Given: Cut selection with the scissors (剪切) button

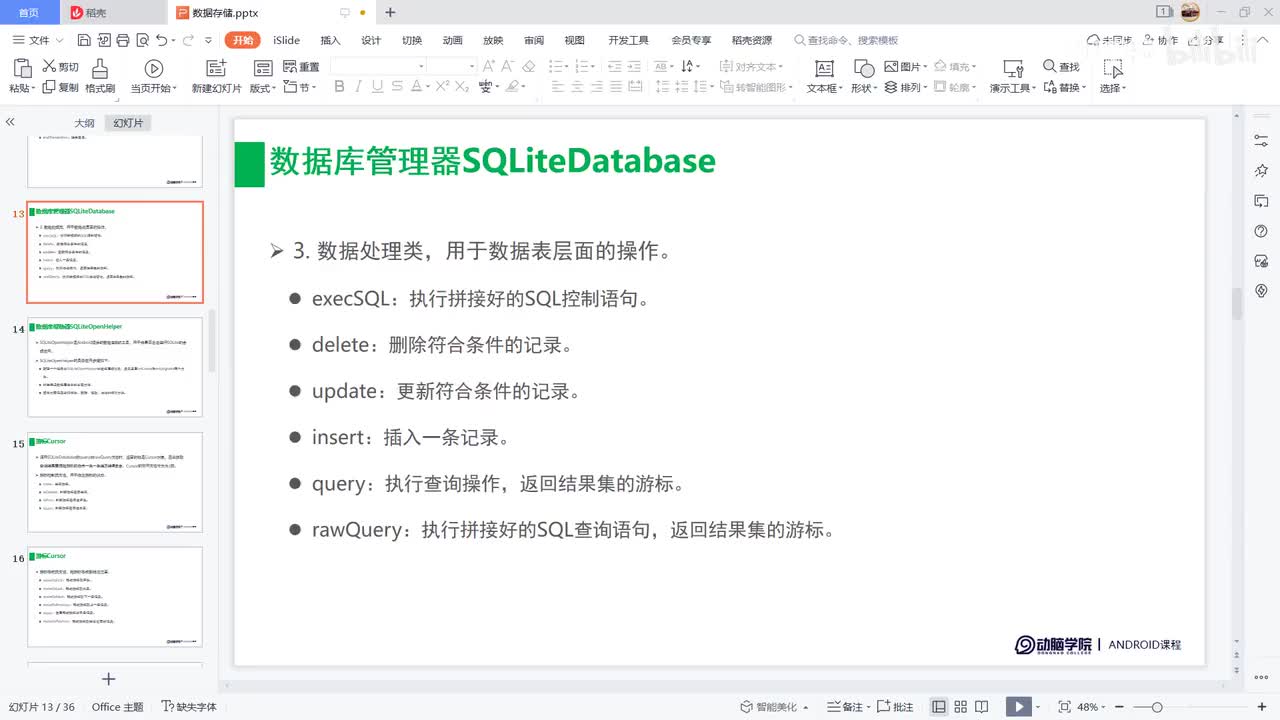Looking at the screenshot, I should [x=60, y=67].
